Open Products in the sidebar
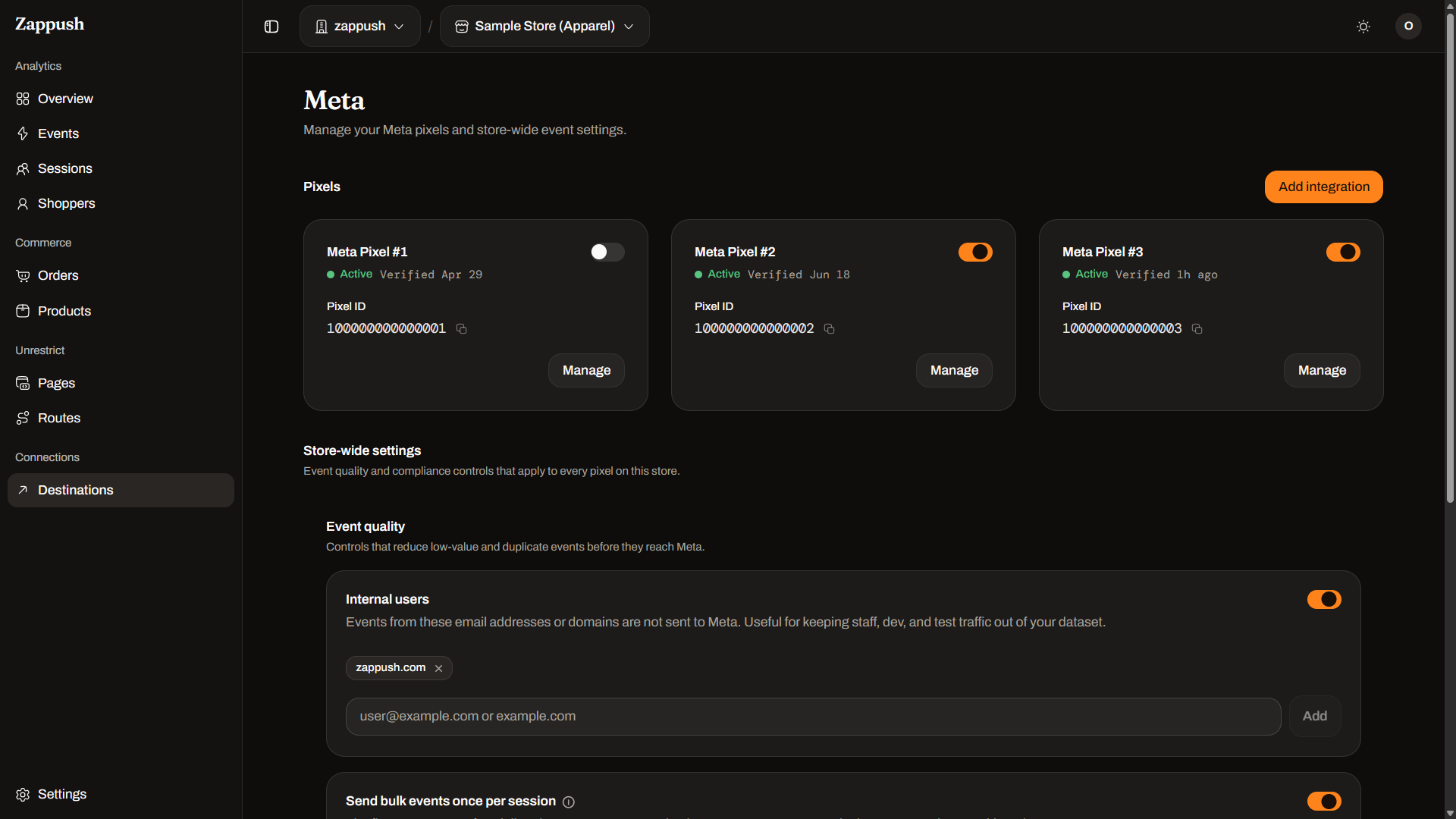Viewport: 1456px width, 819px height. (x=121, y=312)
